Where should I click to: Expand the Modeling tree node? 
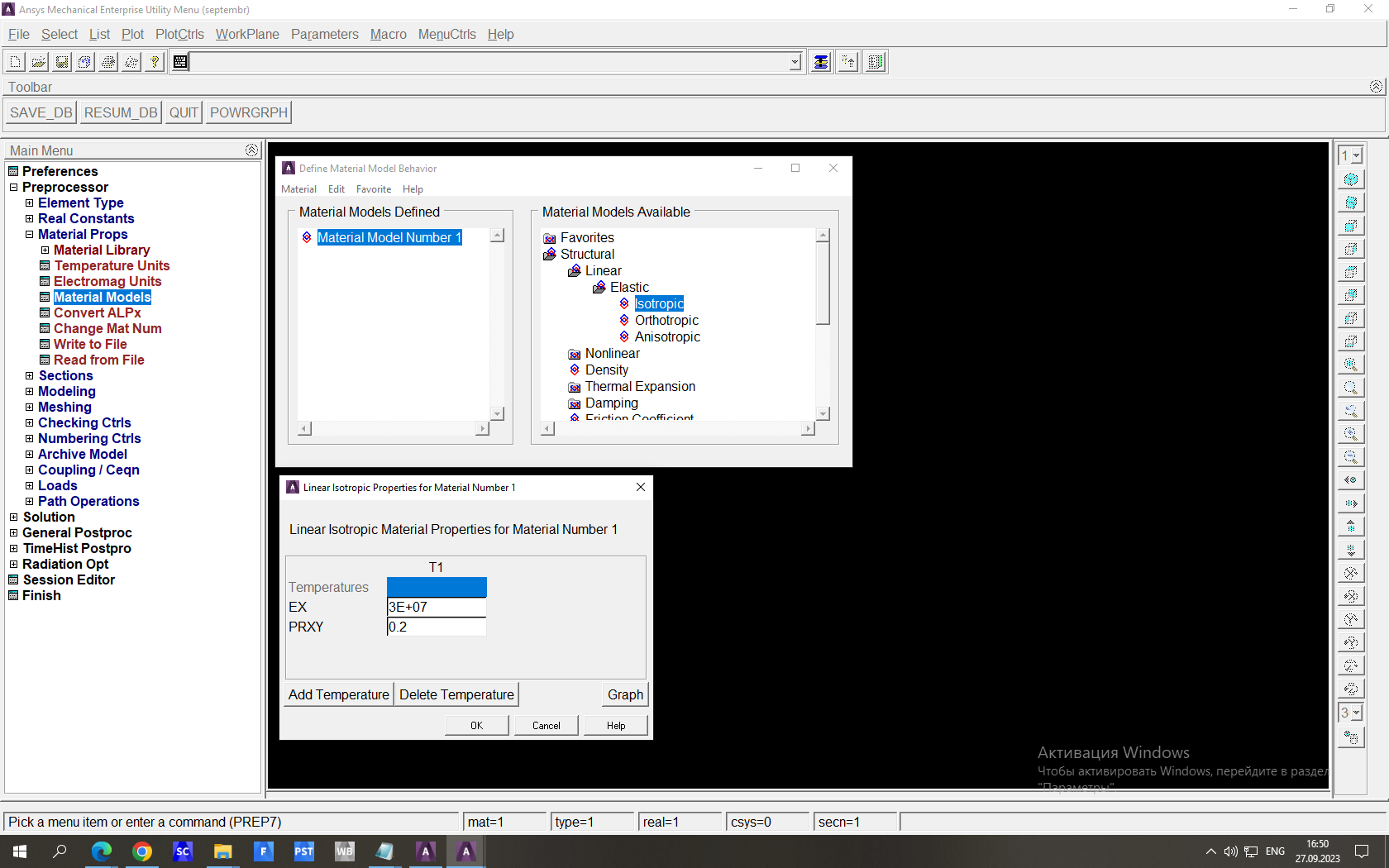click(30, 392)
